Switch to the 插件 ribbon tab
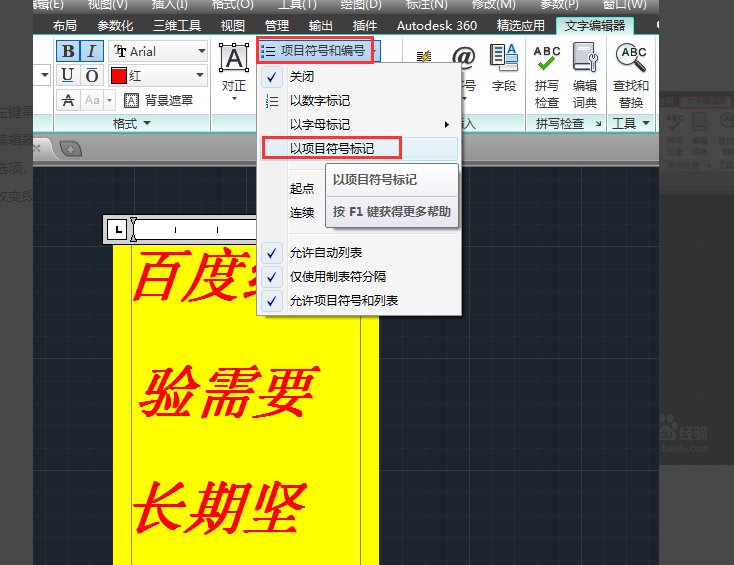734x565 pixels. coord(365,26)
